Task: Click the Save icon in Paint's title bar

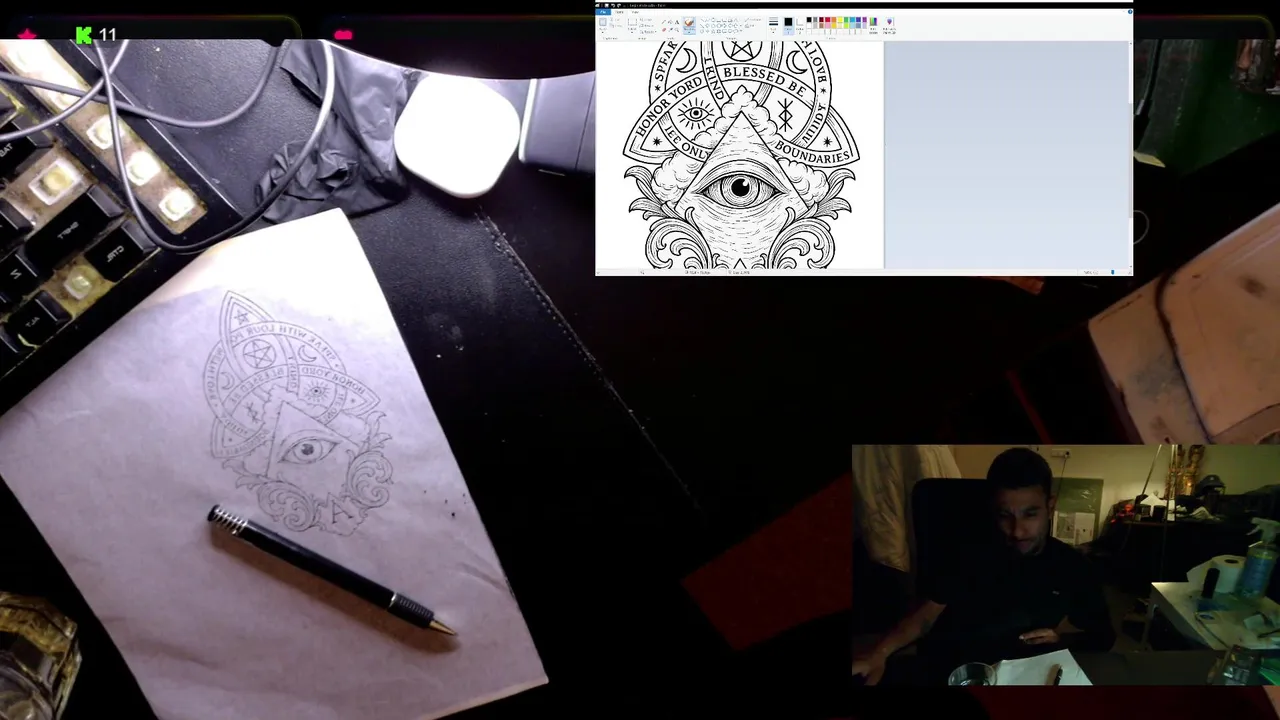Action: (606, 5)
